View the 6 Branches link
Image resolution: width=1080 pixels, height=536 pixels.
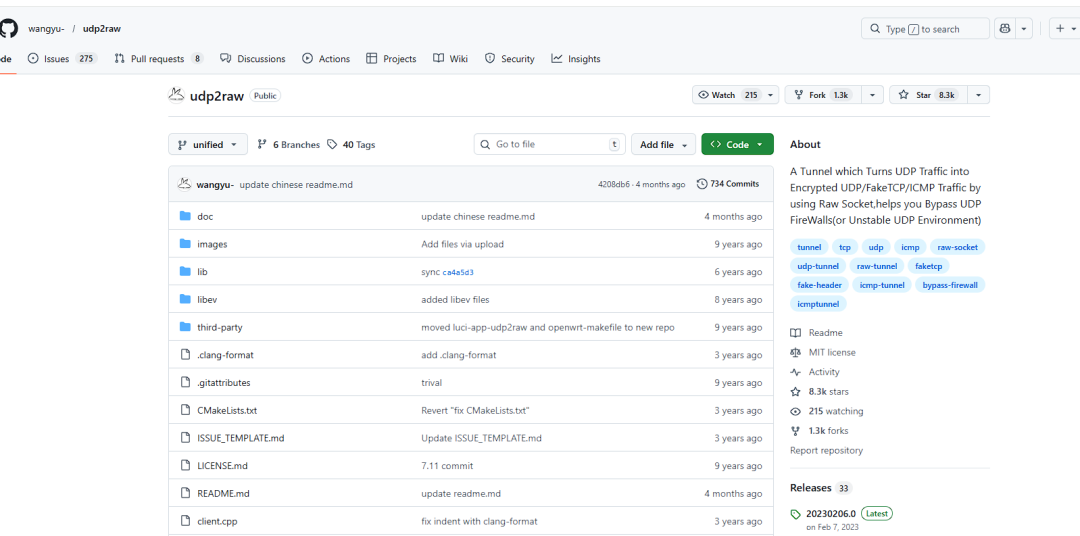click(289, 145)
